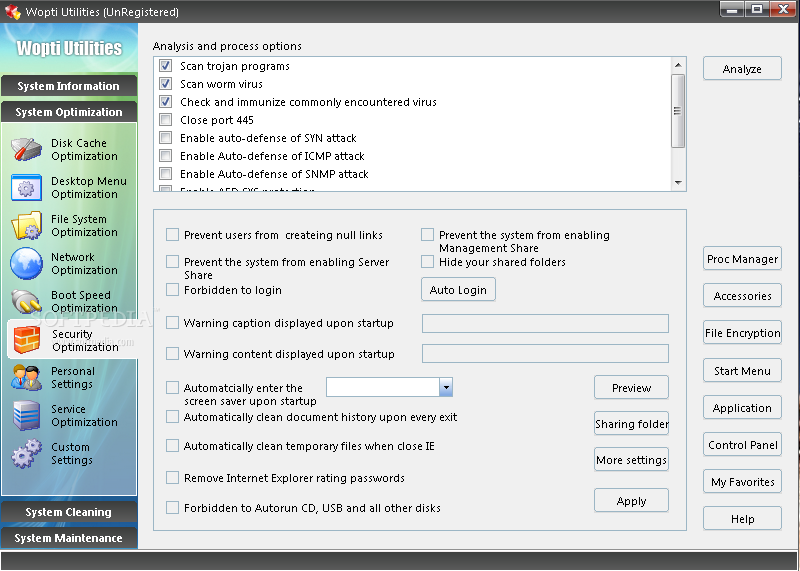The image size is (800, 571).
Task: Select Security Optimization firewall icon
Action: pyautogui.click(x=27, y=340)
